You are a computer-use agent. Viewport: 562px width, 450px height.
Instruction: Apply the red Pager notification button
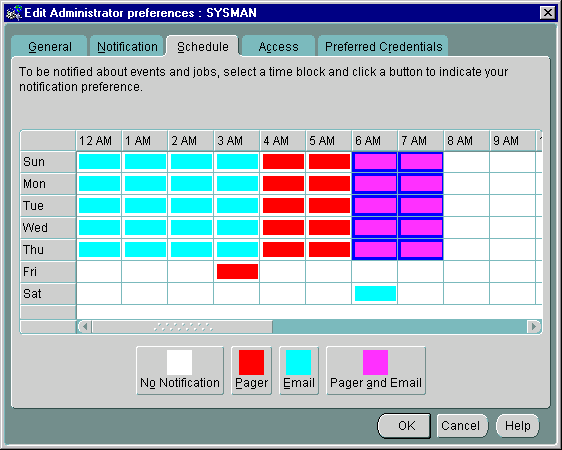pyautogui.click(x=251, y=370)
